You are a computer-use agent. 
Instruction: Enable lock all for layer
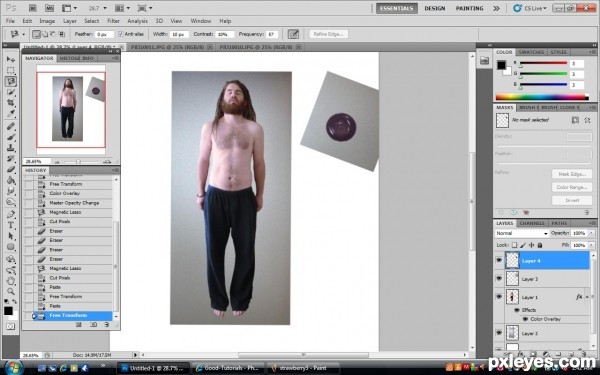tap(540, 245)
